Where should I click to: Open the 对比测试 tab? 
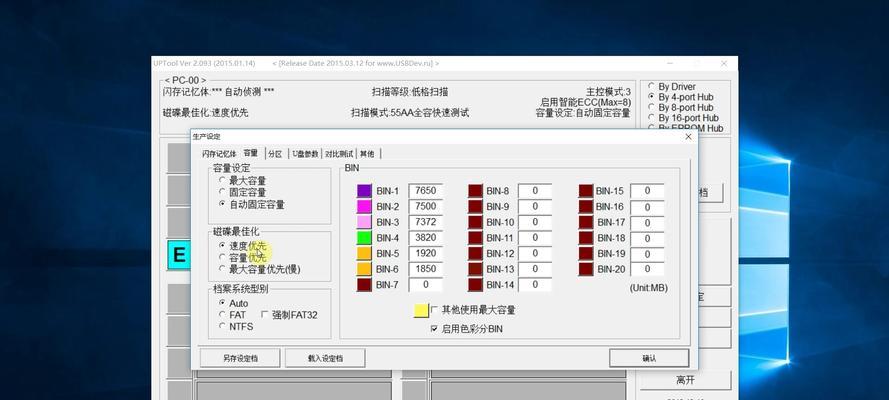[339, 154]
